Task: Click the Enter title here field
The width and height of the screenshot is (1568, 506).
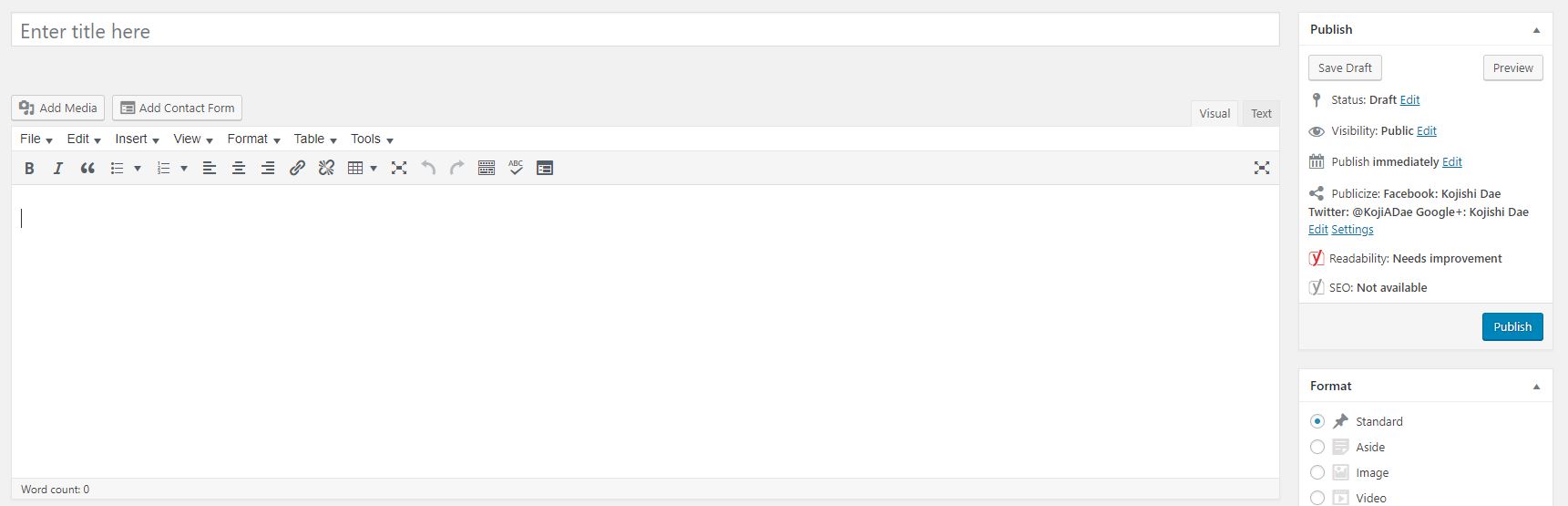Action: point(645,31)
